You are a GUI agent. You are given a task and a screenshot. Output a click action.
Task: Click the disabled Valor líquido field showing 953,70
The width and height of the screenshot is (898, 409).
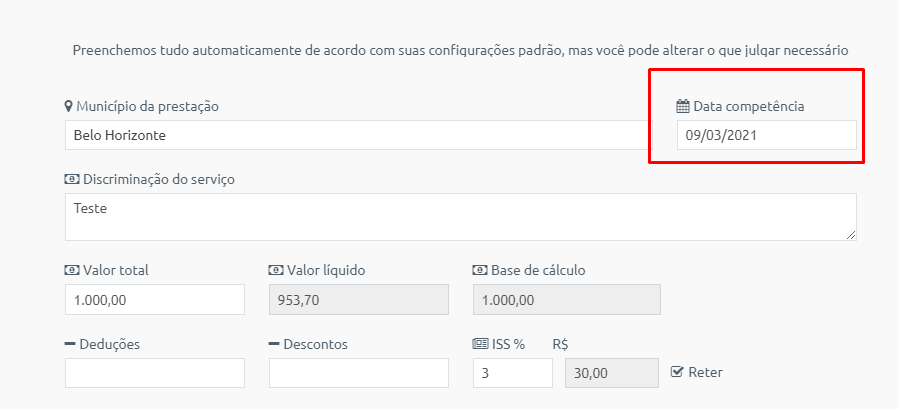[359, 299]
